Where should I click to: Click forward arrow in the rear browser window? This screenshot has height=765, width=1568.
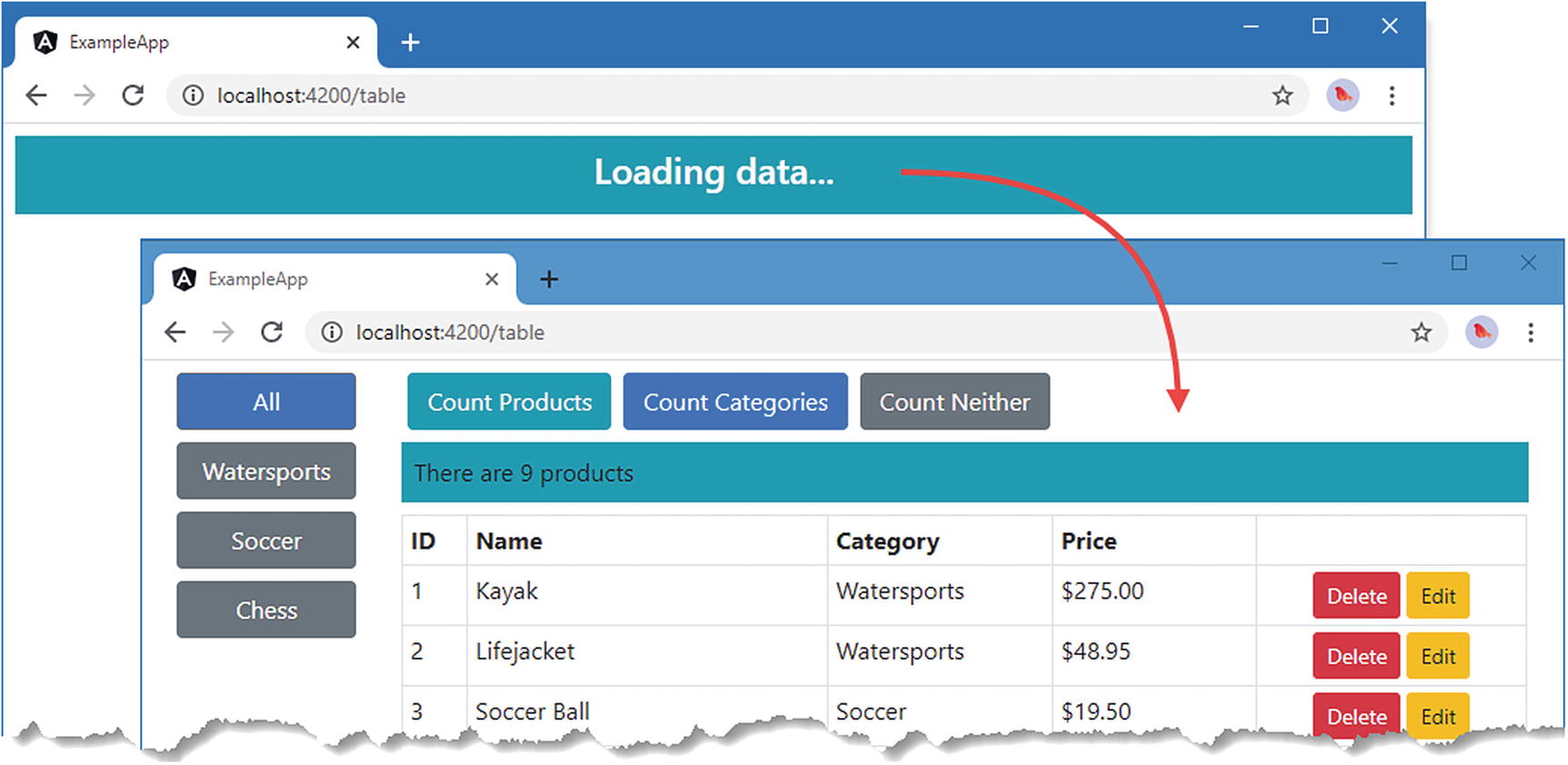coord(85,95)
